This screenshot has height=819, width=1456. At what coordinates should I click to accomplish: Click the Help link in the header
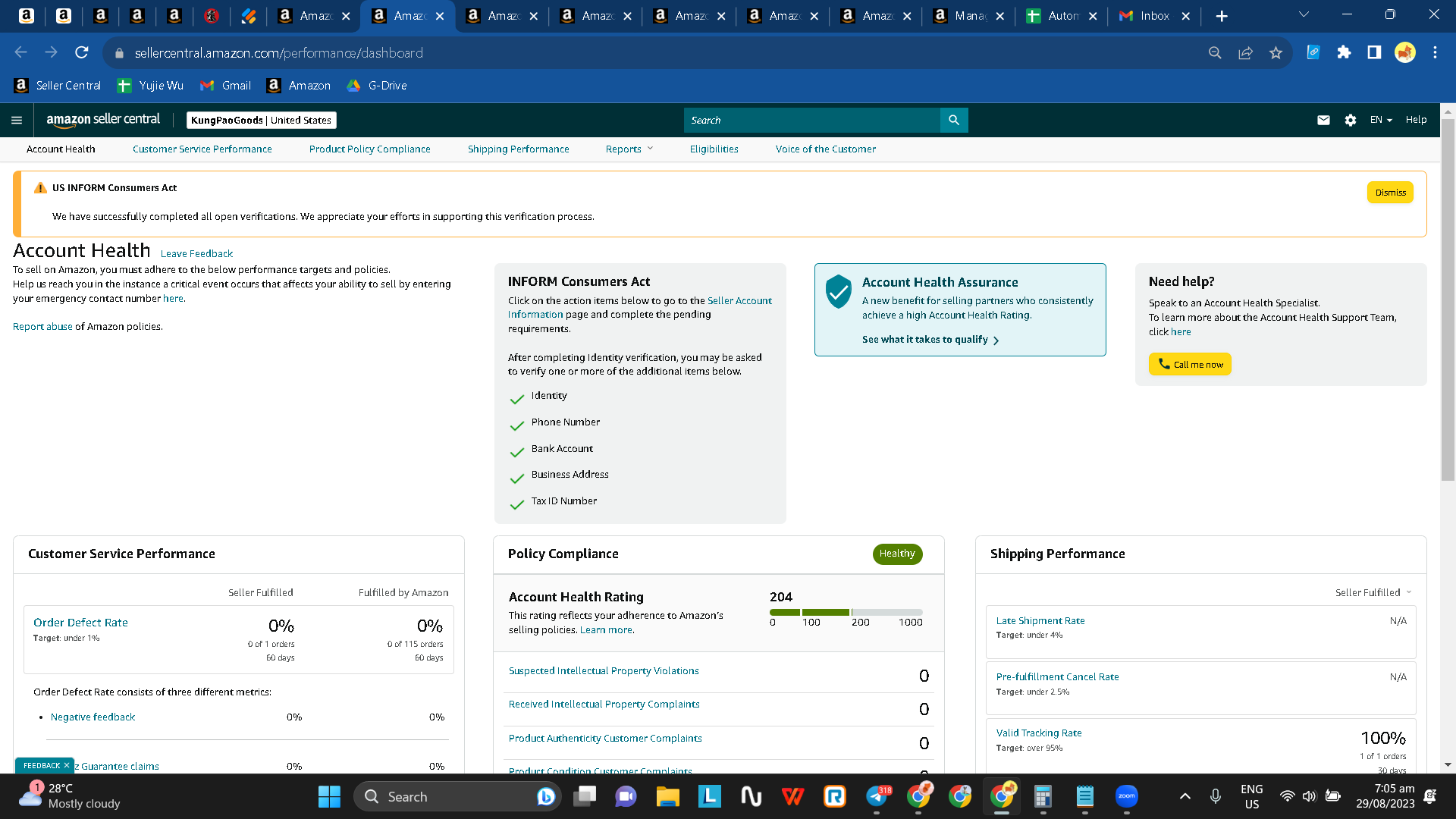[1416, 120]
